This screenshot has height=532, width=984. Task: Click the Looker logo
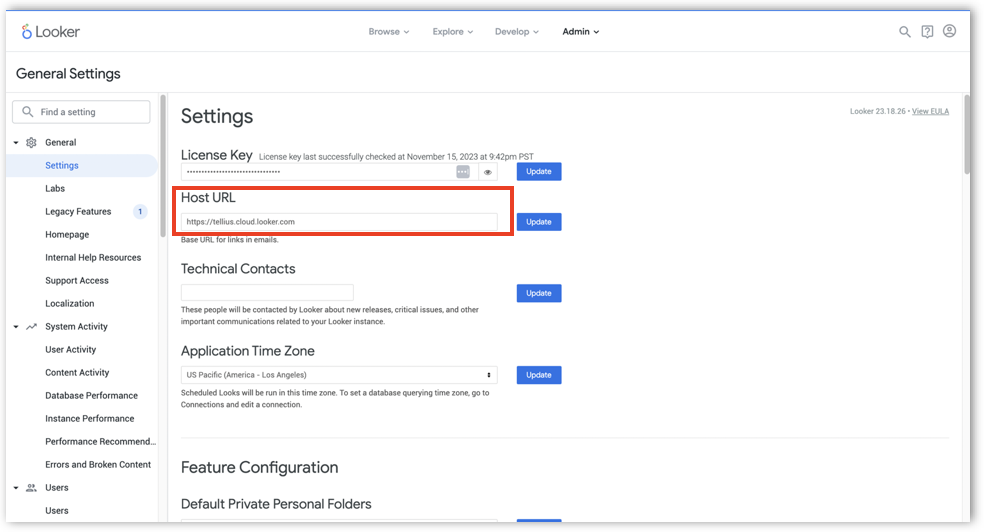click(51, 31)
